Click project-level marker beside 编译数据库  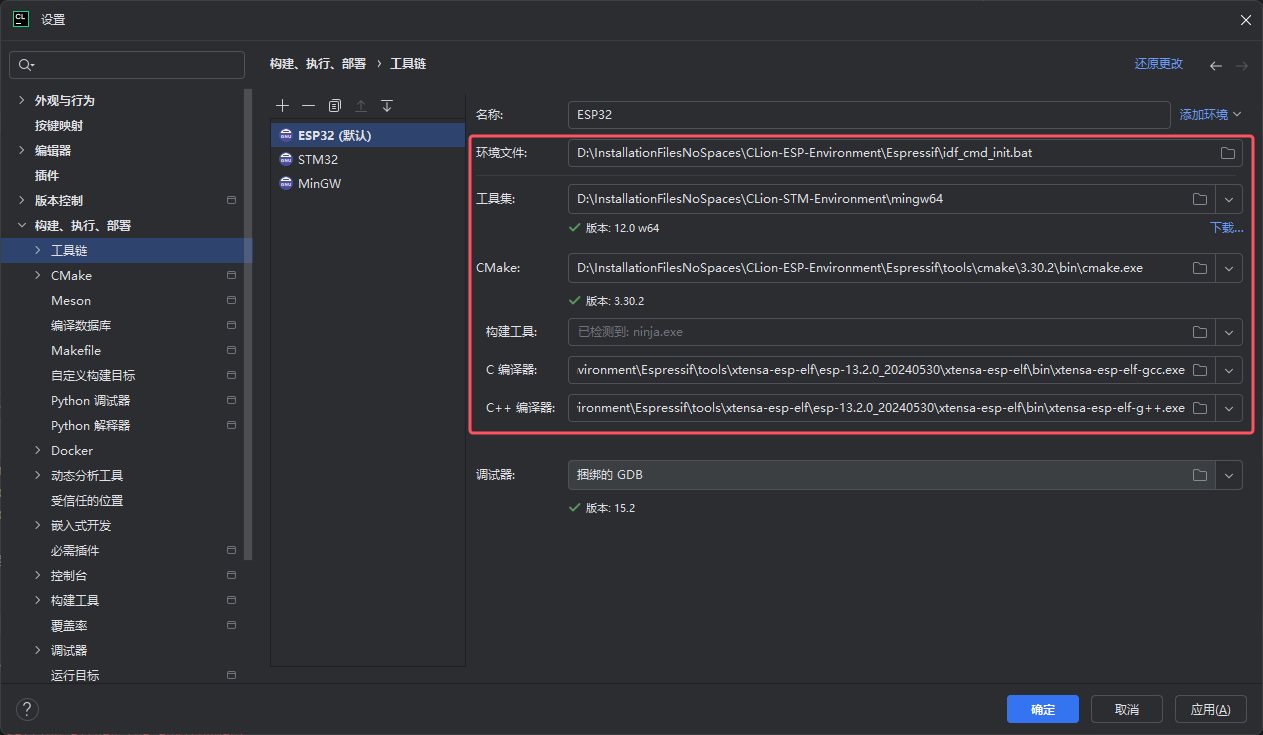(231, 326)
